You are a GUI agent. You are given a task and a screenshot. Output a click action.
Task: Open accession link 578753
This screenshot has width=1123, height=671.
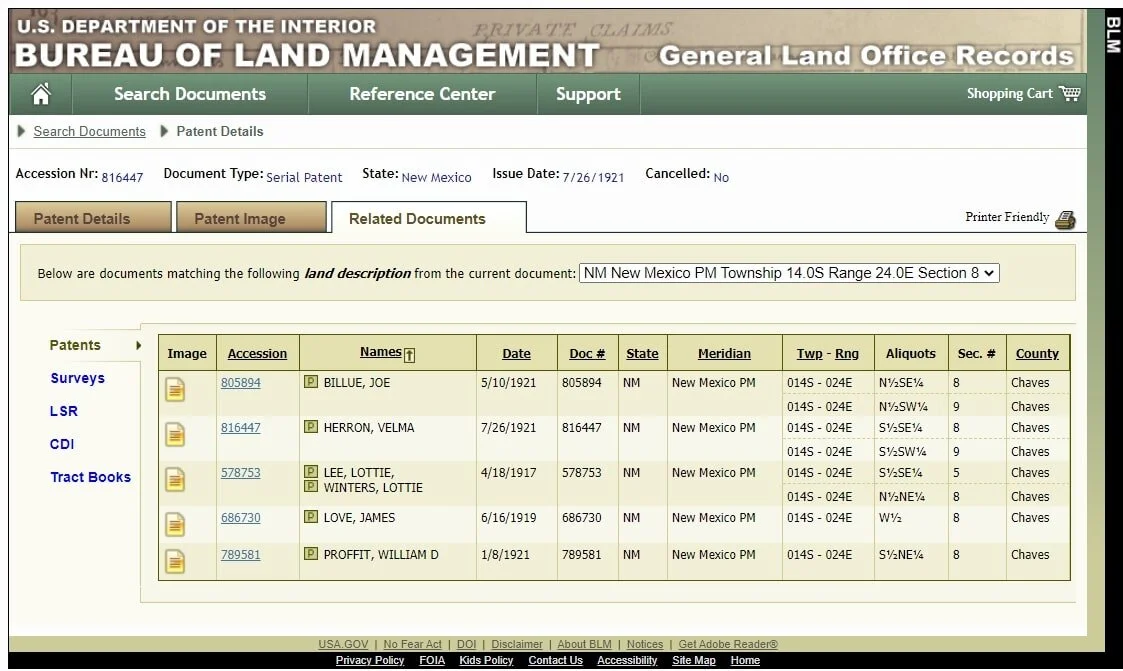(x=241, y=473)
